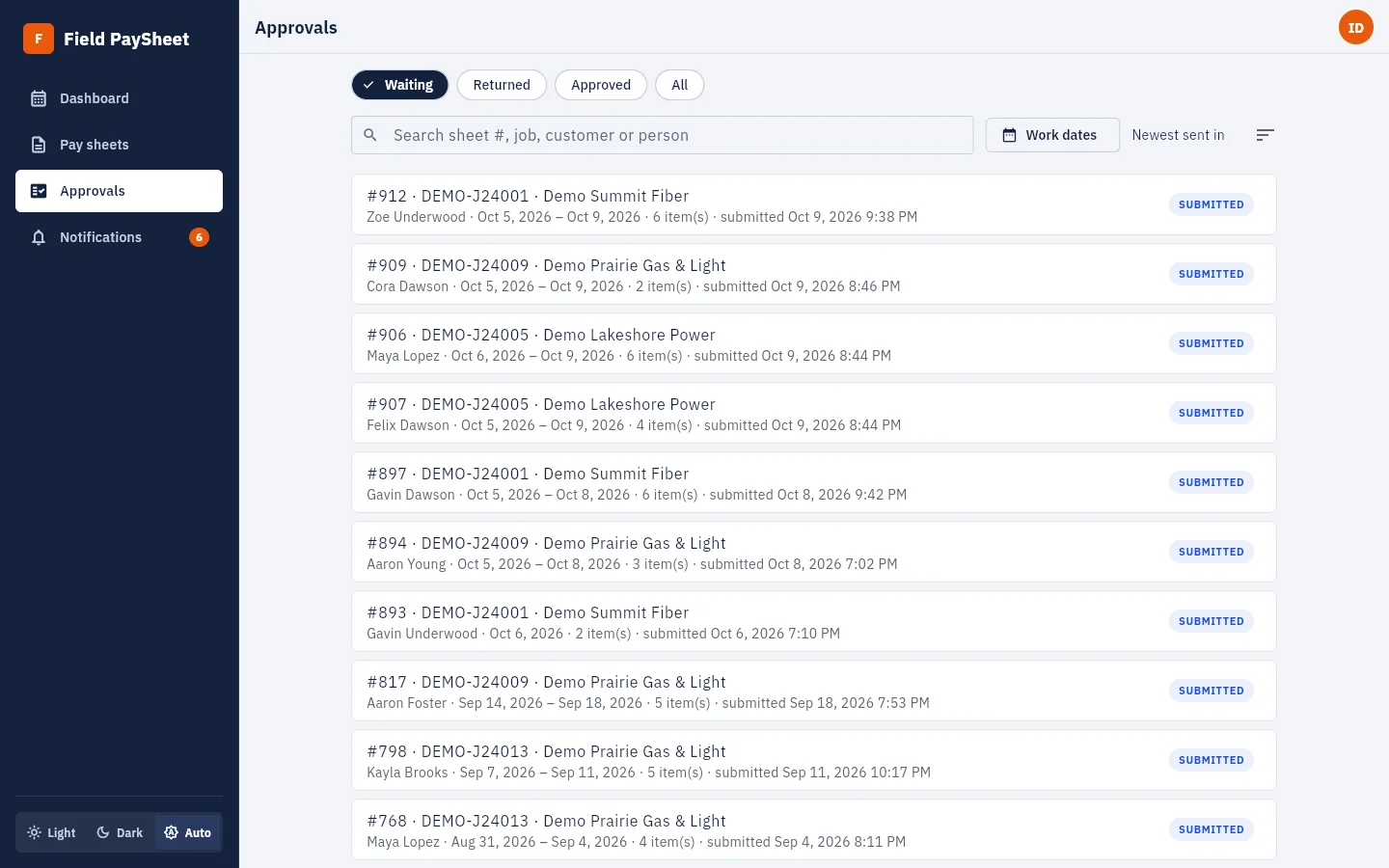Focus the search sheet, job, customer field
The width and height of the screenshot is (1389, 868).
pyautogui.click(x=662, y=135)
